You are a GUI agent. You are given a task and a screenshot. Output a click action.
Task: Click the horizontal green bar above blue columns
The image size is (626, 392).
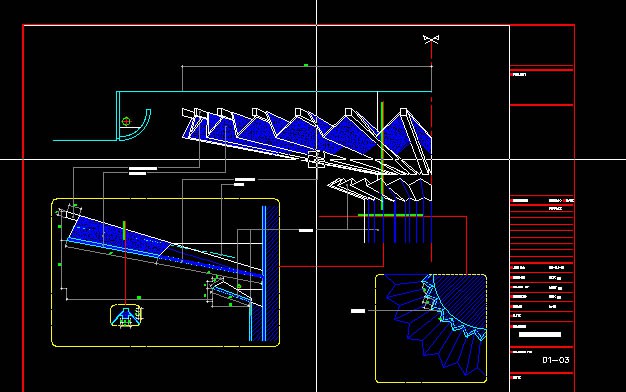click(390, 215)
